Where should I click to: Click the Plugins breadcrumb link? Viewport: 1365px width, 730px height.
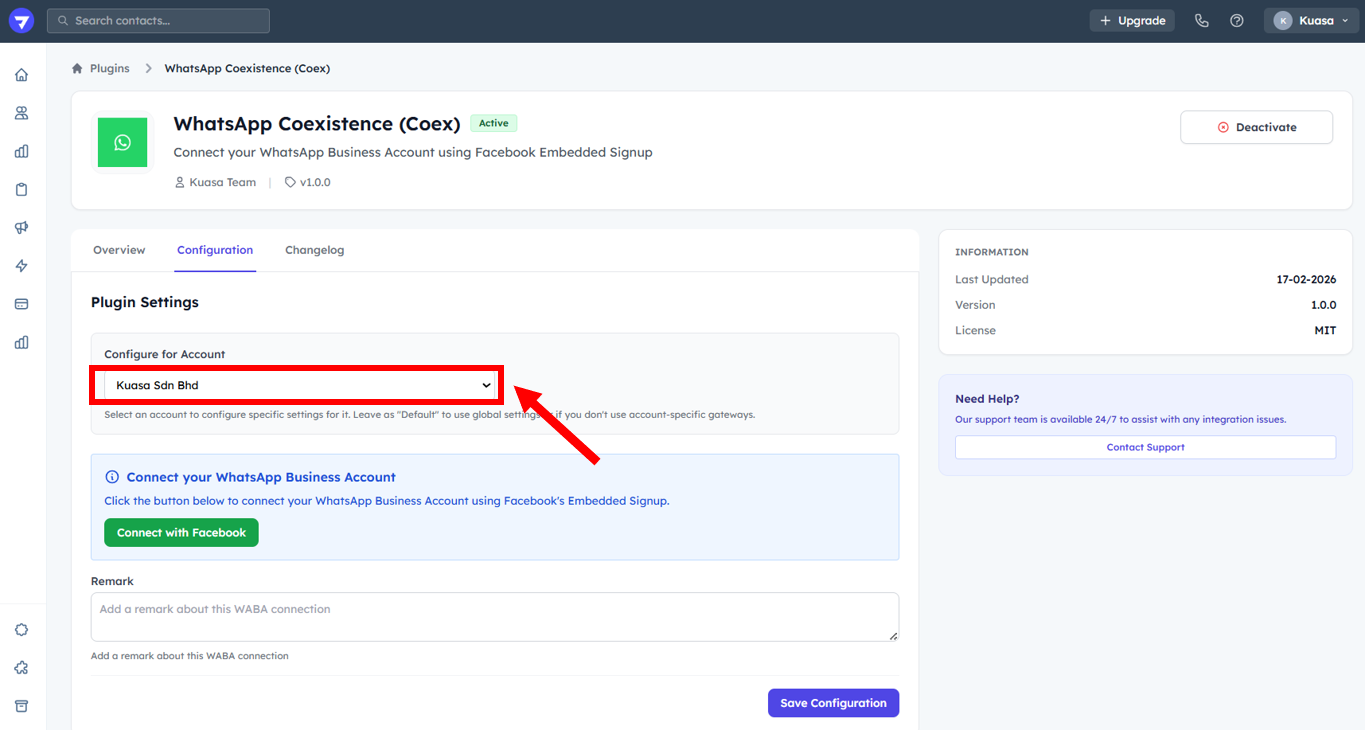[109, 69]
